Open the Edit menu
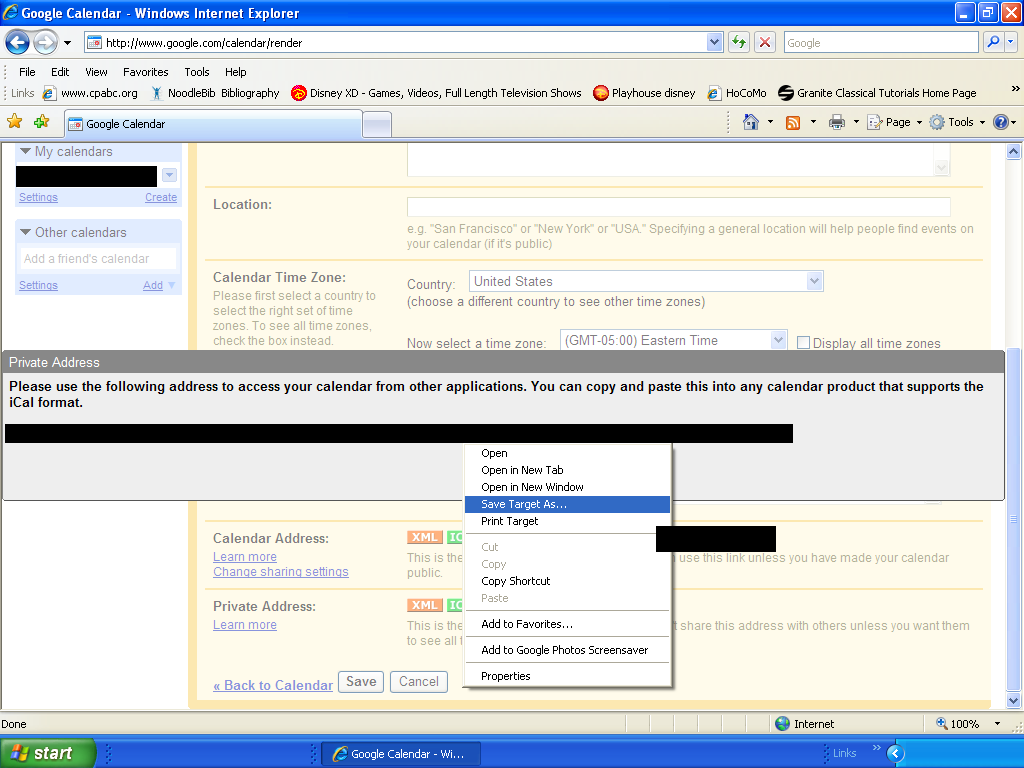 [60, 72]
